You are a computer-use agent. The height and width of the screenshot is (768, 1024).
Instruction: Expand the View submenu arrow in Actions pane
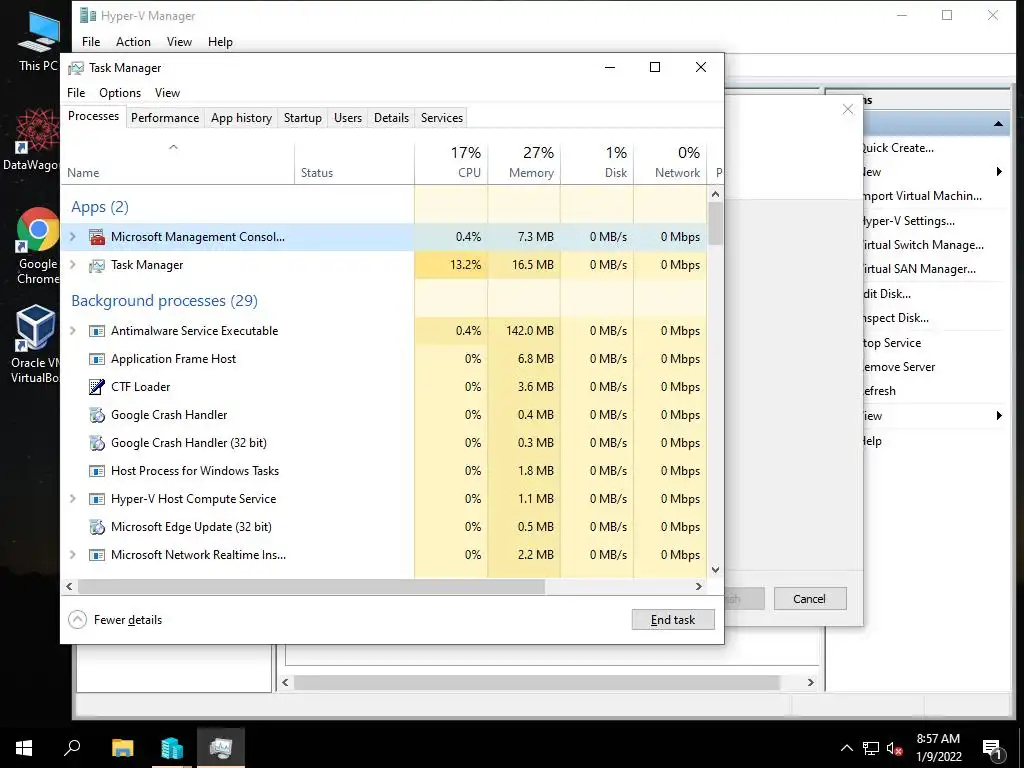[999, 416]
